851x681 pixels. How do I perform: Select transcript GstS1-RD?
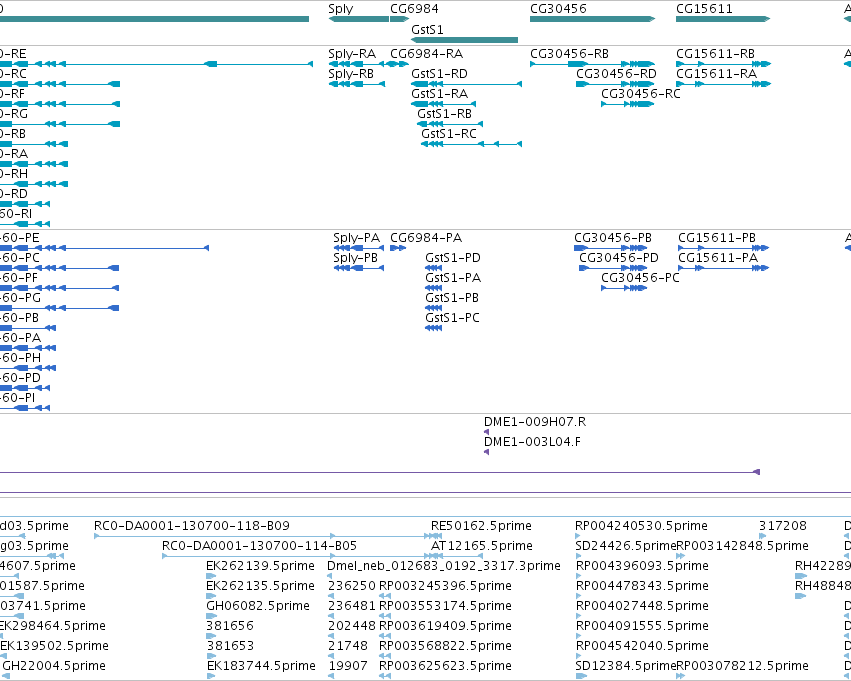tap(439, 74)
